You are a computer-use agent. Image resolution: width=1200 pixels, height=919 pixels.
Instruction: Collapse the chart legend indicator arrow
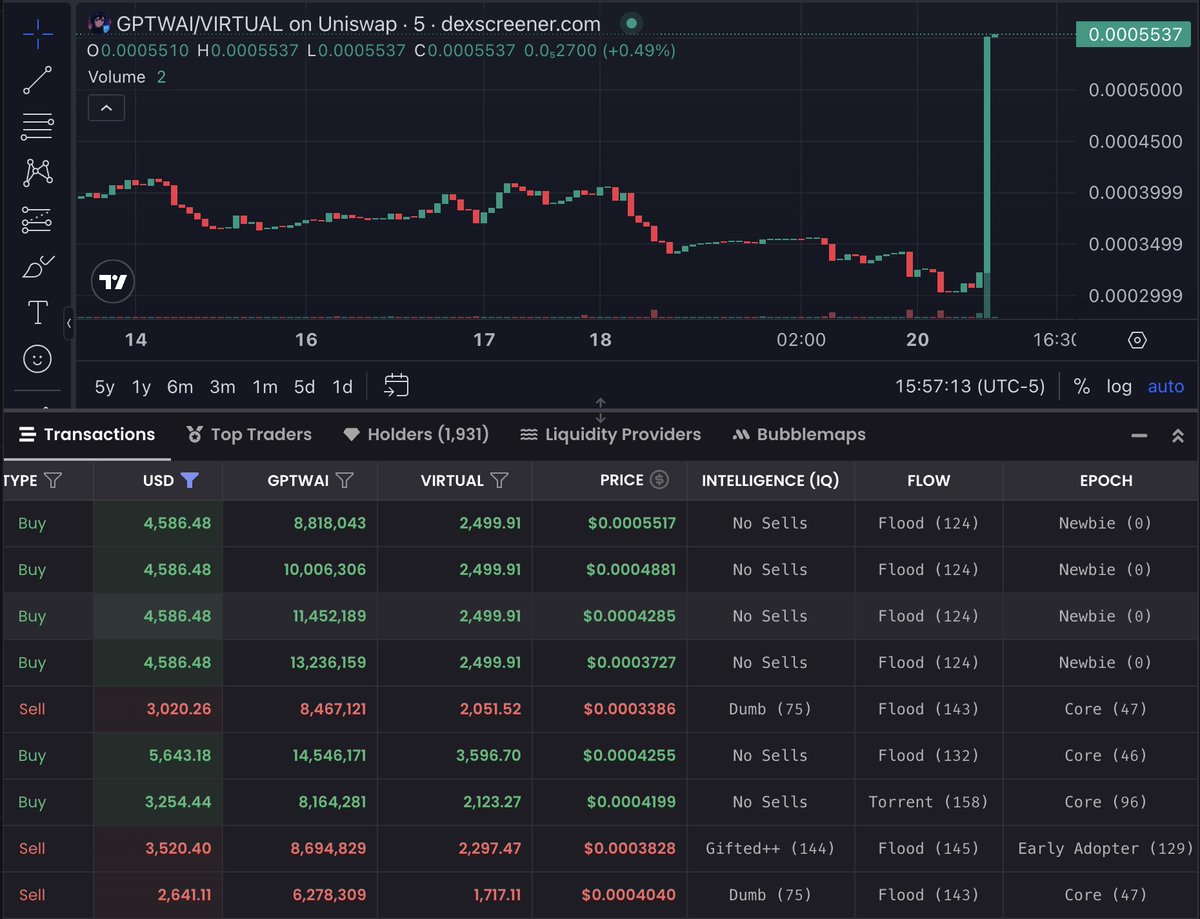pos(107,107)
